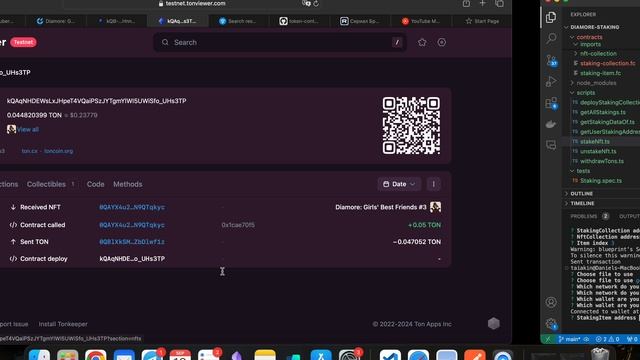Switch to the Code tab
This screenshot has height=360, width=640.
click(x=96, y=184)
